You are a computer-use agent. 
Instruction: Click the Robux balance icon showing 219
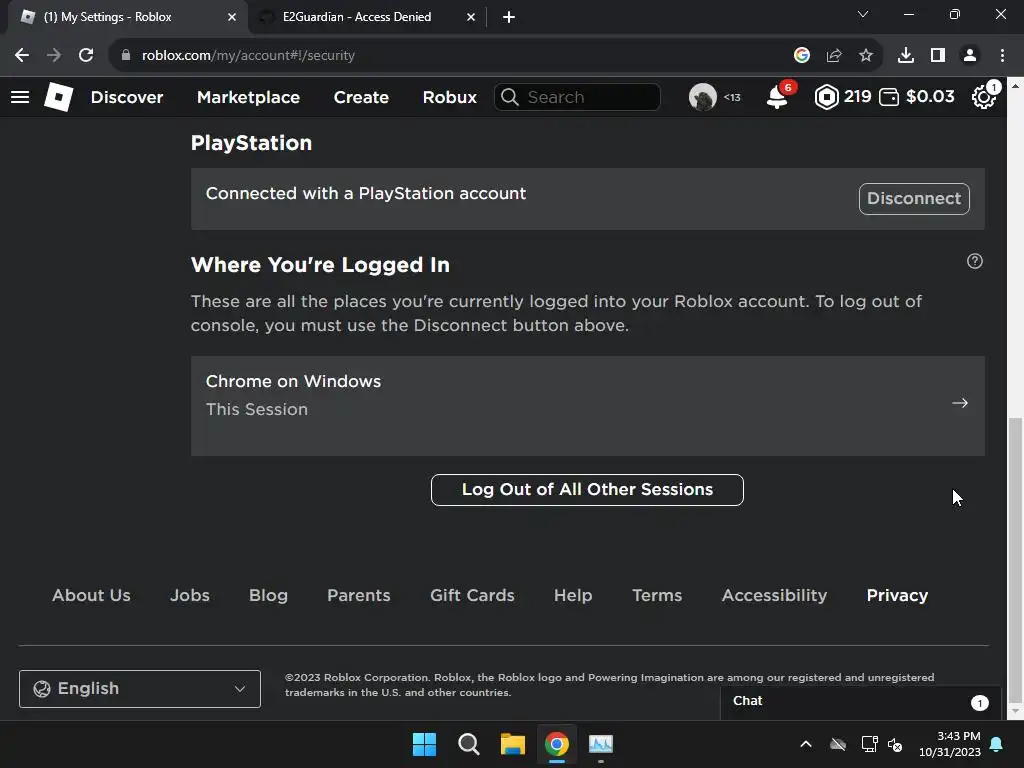click(826, 97)
